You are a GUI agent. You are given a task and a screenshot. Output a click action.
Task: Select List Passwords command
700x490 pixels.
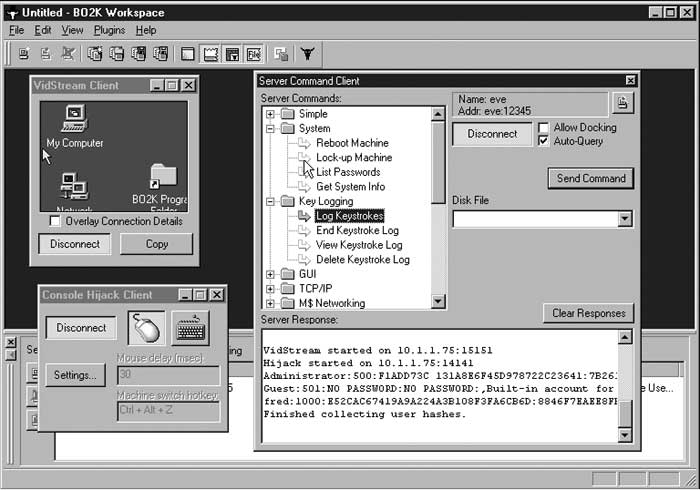pyautogui.click(x=348, y=172)
